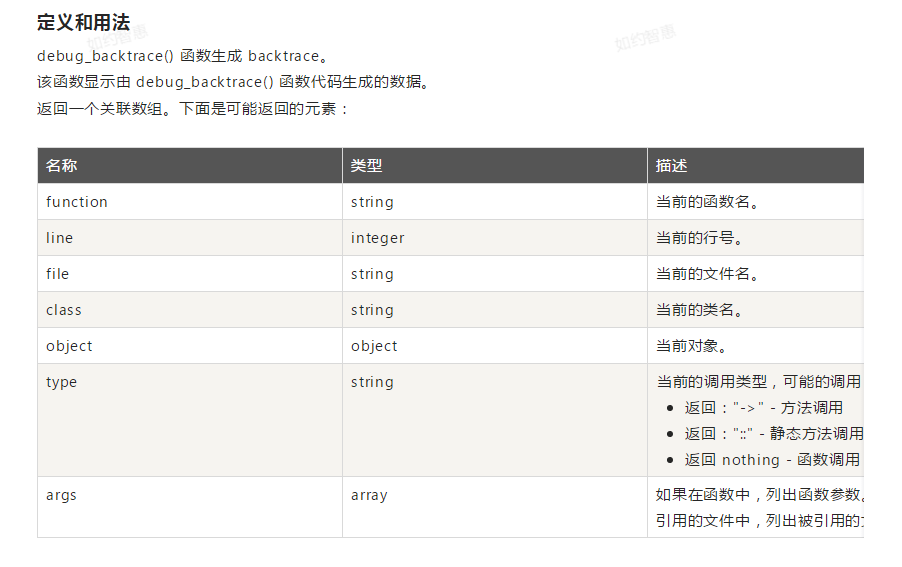The image size is (902, 567).
Task: Click the bullet item 返回 nothing 函数调用
Action: pos(771,460)
